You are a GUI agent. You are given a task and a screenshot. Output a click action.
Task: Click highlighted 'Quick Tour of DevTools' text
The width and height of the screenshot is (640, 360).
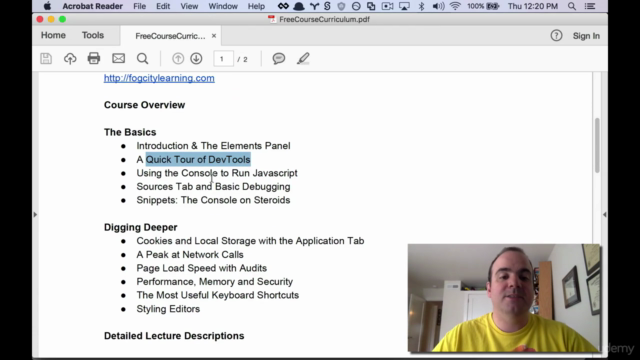(x=198, y=160)
